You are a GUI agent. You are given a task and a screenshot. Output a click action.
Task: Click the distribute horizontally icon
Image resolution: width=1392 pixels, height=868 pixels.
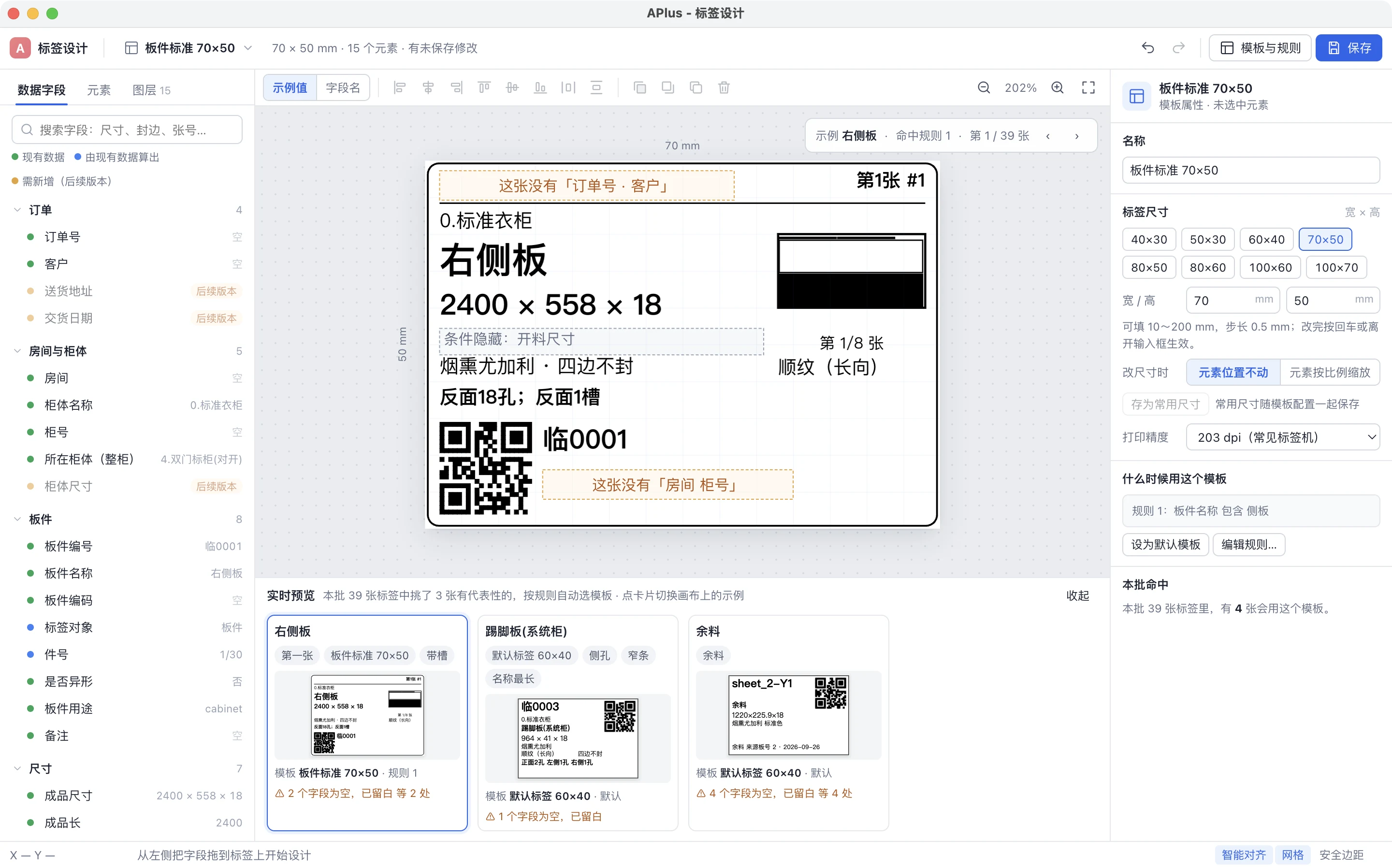coord(568,88)
